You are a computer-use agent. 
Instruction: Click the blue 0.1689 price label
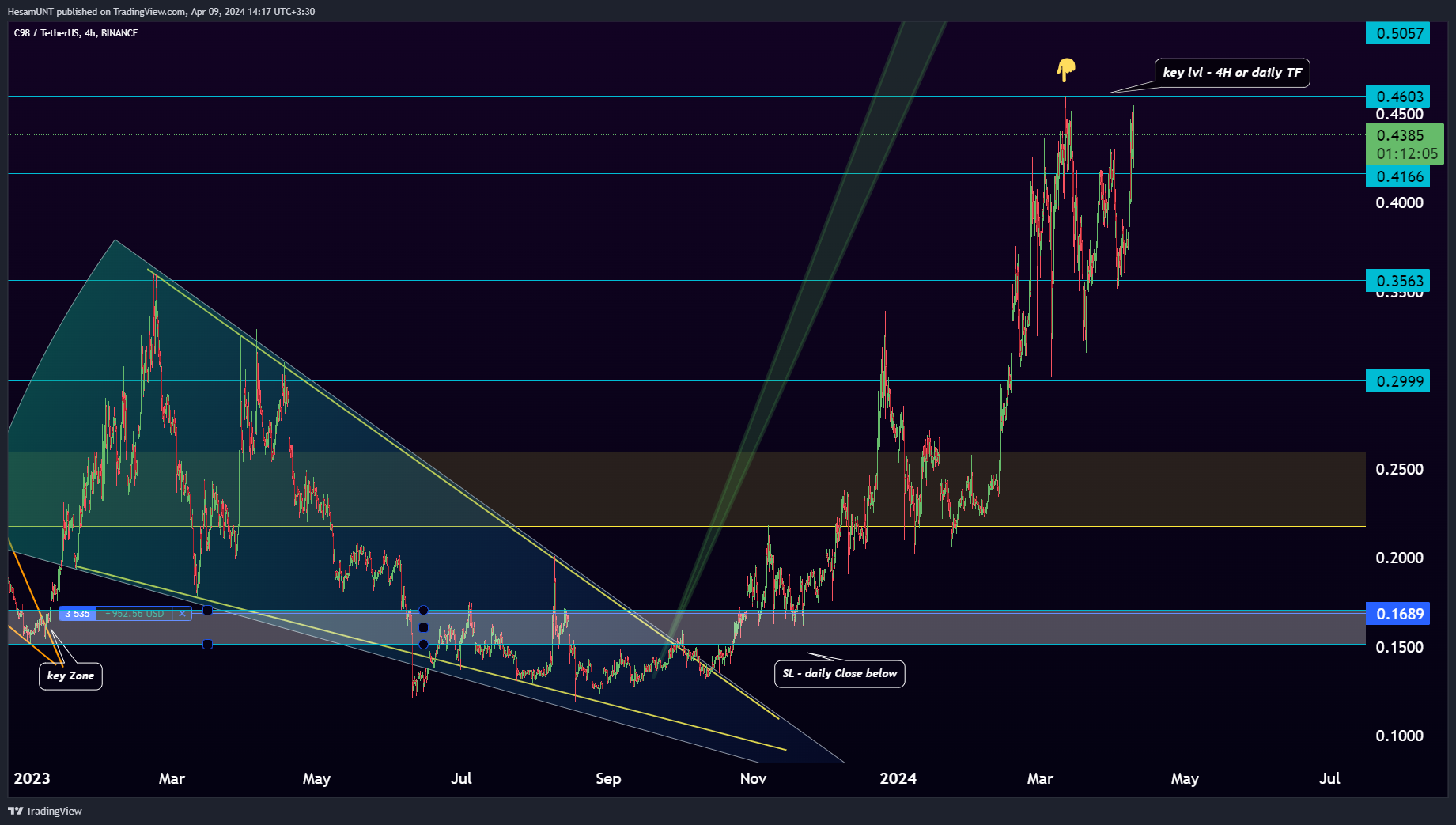tap(1397, 614)
